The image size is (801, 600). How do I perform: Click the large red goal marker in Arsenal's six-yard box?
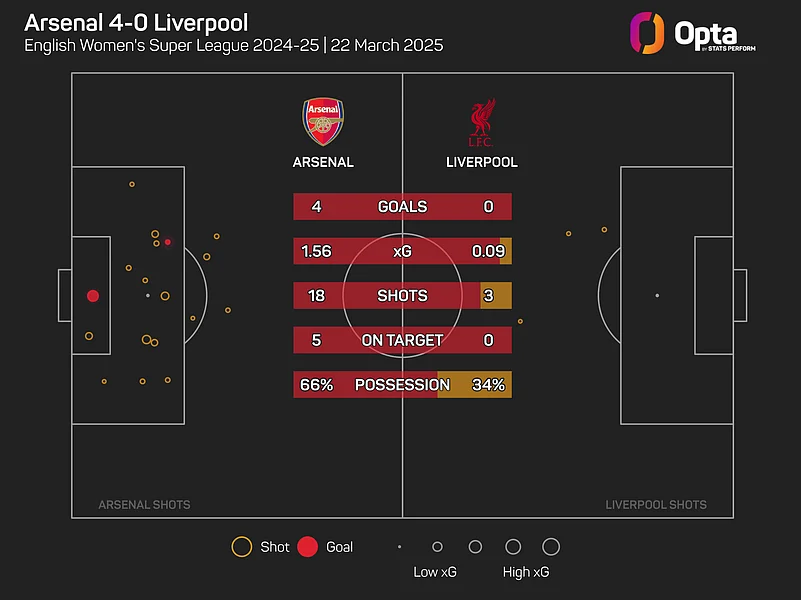93,296
